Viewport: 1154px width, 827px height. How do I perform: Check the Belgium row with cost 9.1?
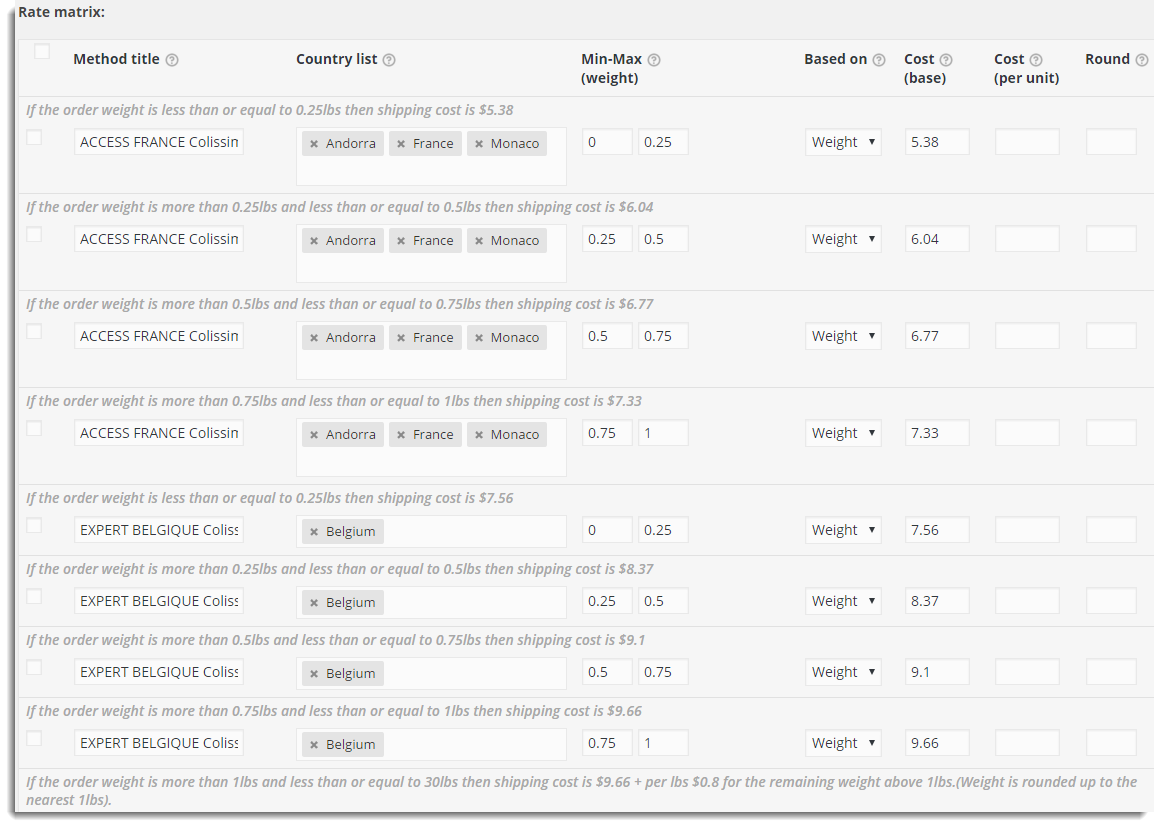[x=34, y=668]
